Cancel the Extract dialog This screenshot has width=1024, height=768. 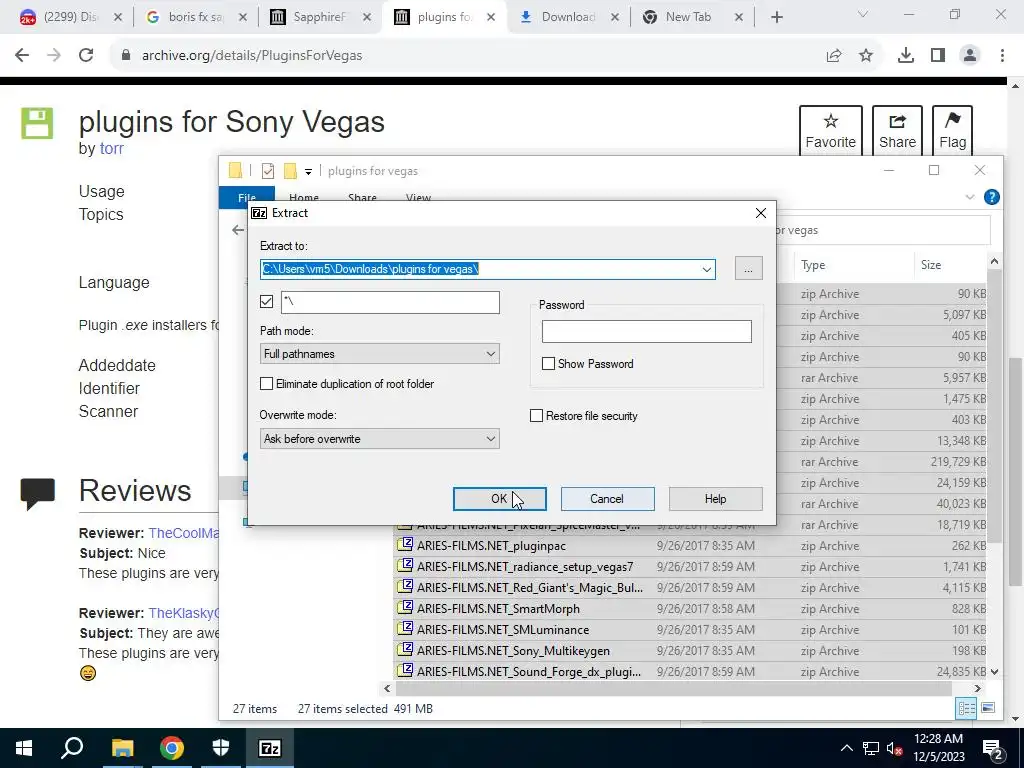[x=607, y=499]
